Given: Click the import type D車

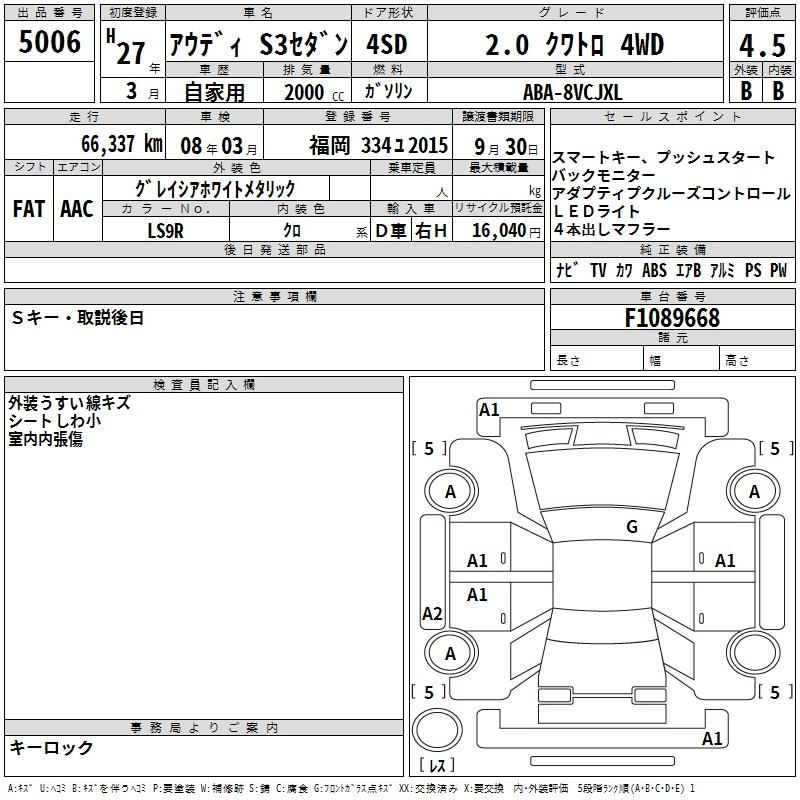Looking at the screenshot, I should 391,231.
